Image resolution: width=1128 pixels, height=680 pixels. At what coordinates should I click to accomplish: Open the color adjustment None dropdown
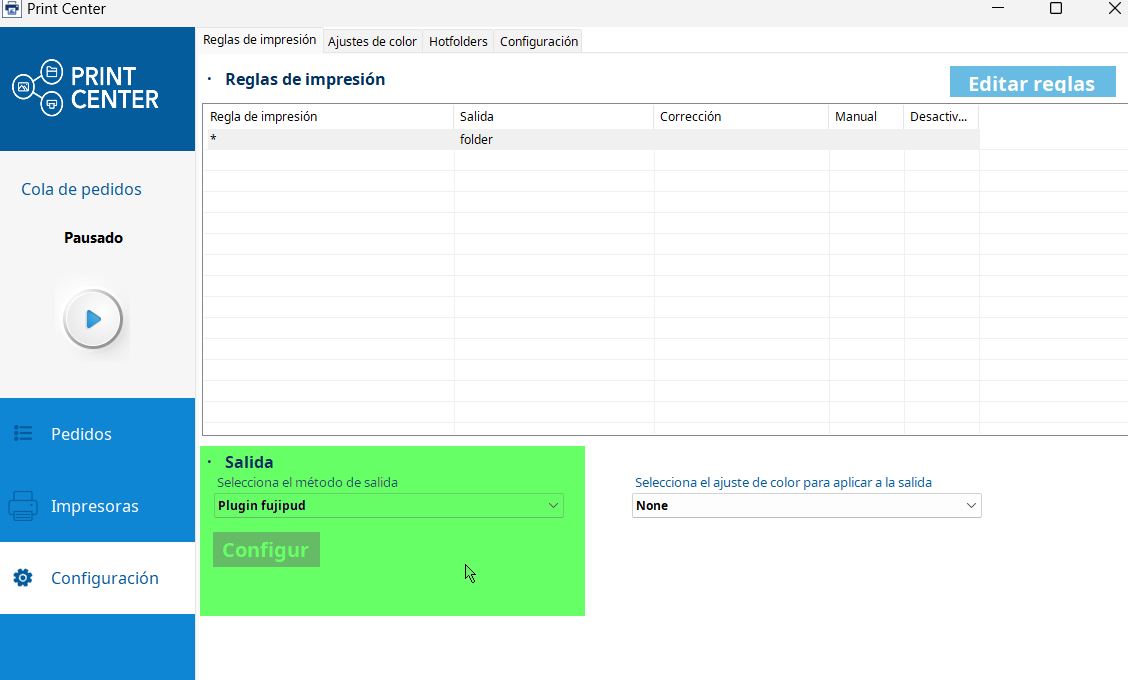[x=806, y=506]
